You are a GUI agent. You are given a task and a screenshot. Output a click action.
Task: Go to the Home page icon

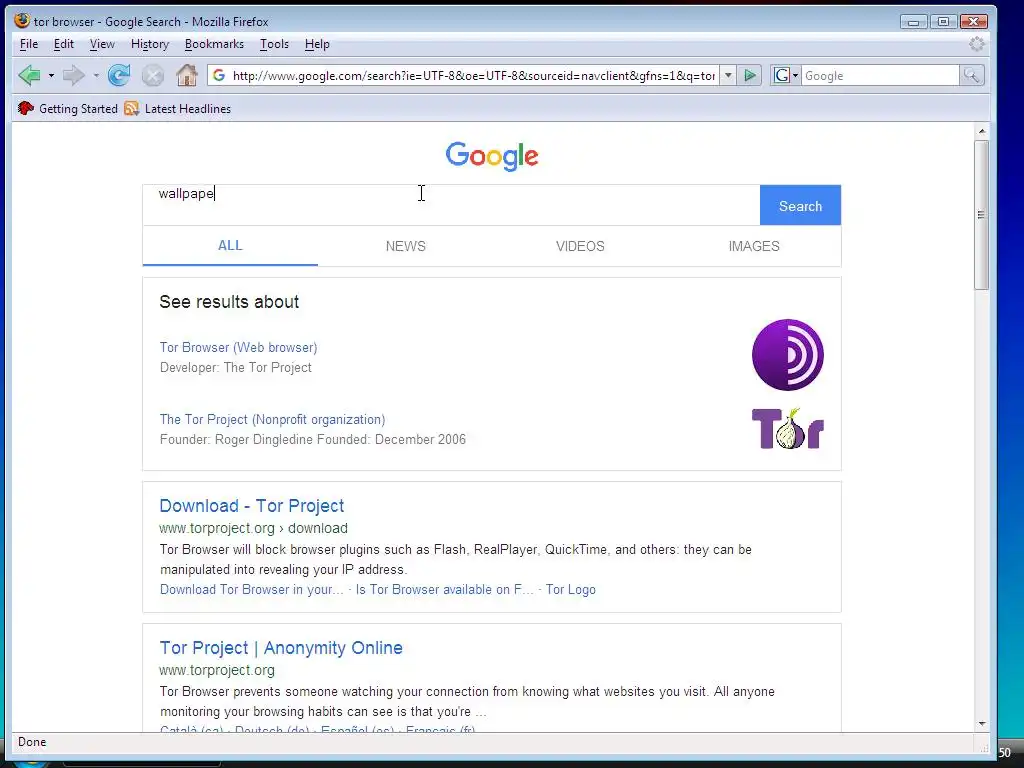(x=187, y=75)
